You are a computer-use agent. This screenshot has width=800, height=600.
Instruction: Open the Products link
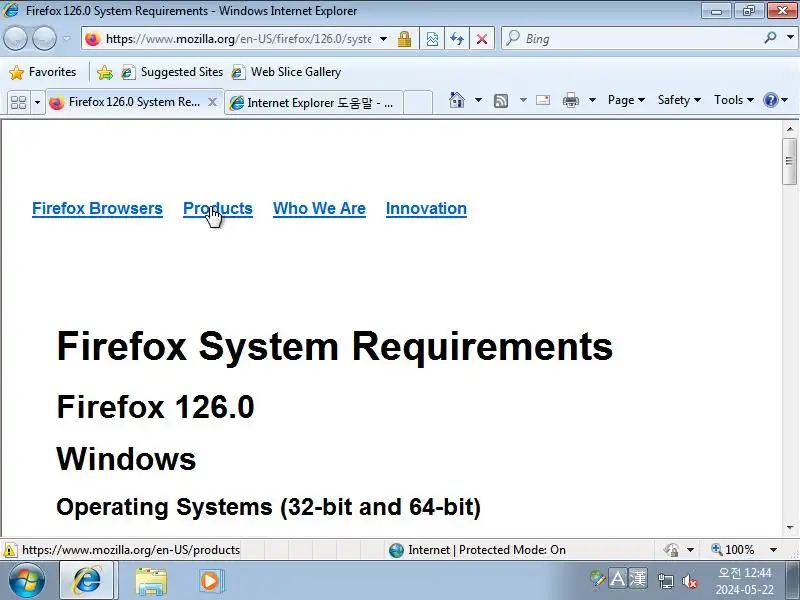[x=218, y=209]
